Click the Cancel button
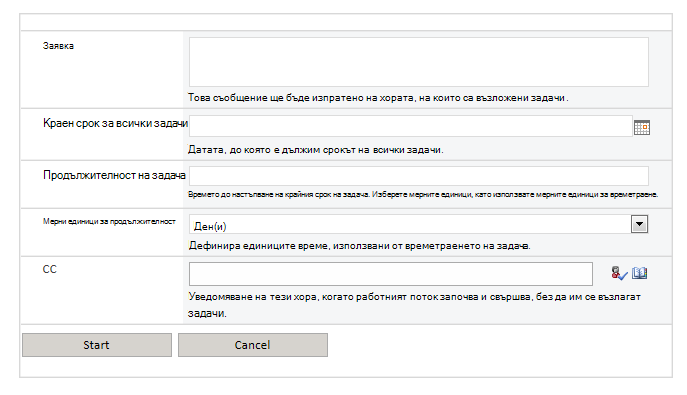Image resolution: width=687 pixels, height=395 pixels. pyautogui.click(x=253, y=345)
